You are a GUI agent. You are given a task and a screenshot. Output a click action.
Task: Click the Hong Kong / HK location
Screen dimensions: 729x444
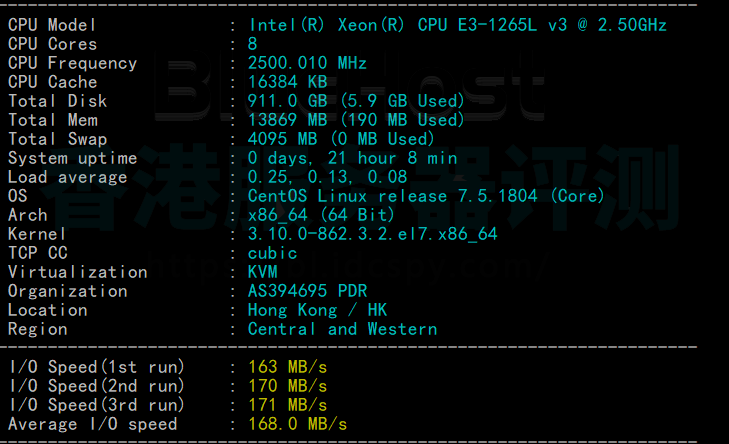[x=317, y=310]
